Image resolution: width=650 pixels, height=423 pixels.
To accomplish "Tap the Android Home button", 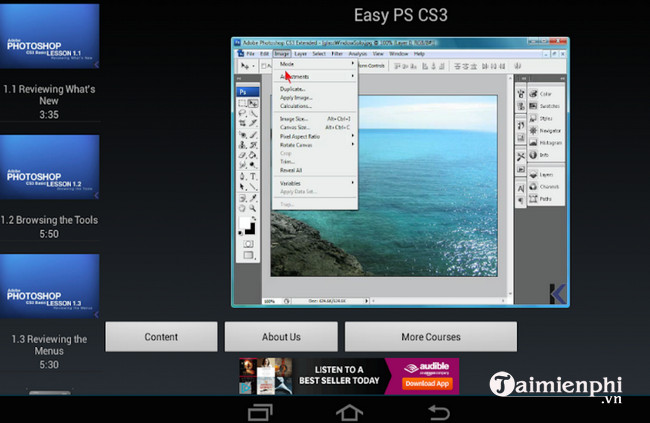I will 349,413.
